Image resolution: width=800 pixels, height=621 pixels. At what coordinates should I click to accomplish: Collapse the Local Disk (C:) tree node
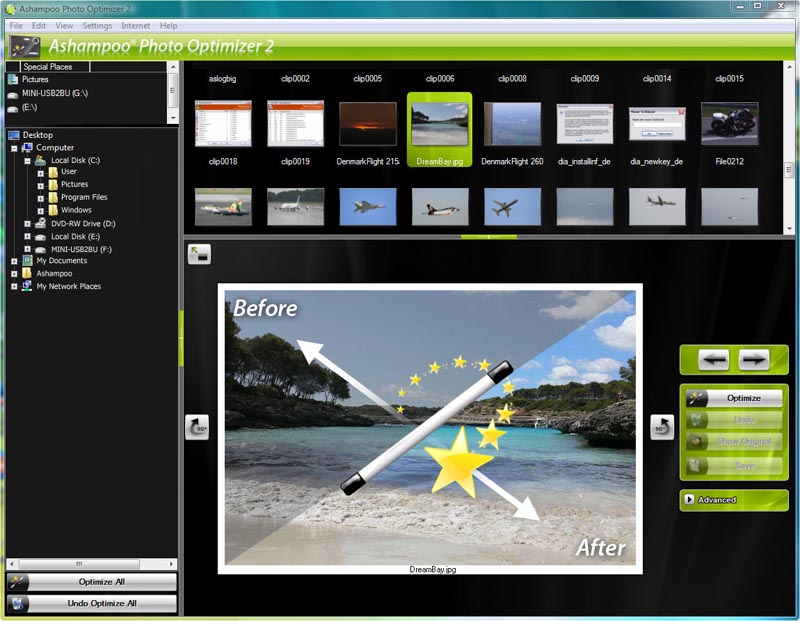[28, 160]
